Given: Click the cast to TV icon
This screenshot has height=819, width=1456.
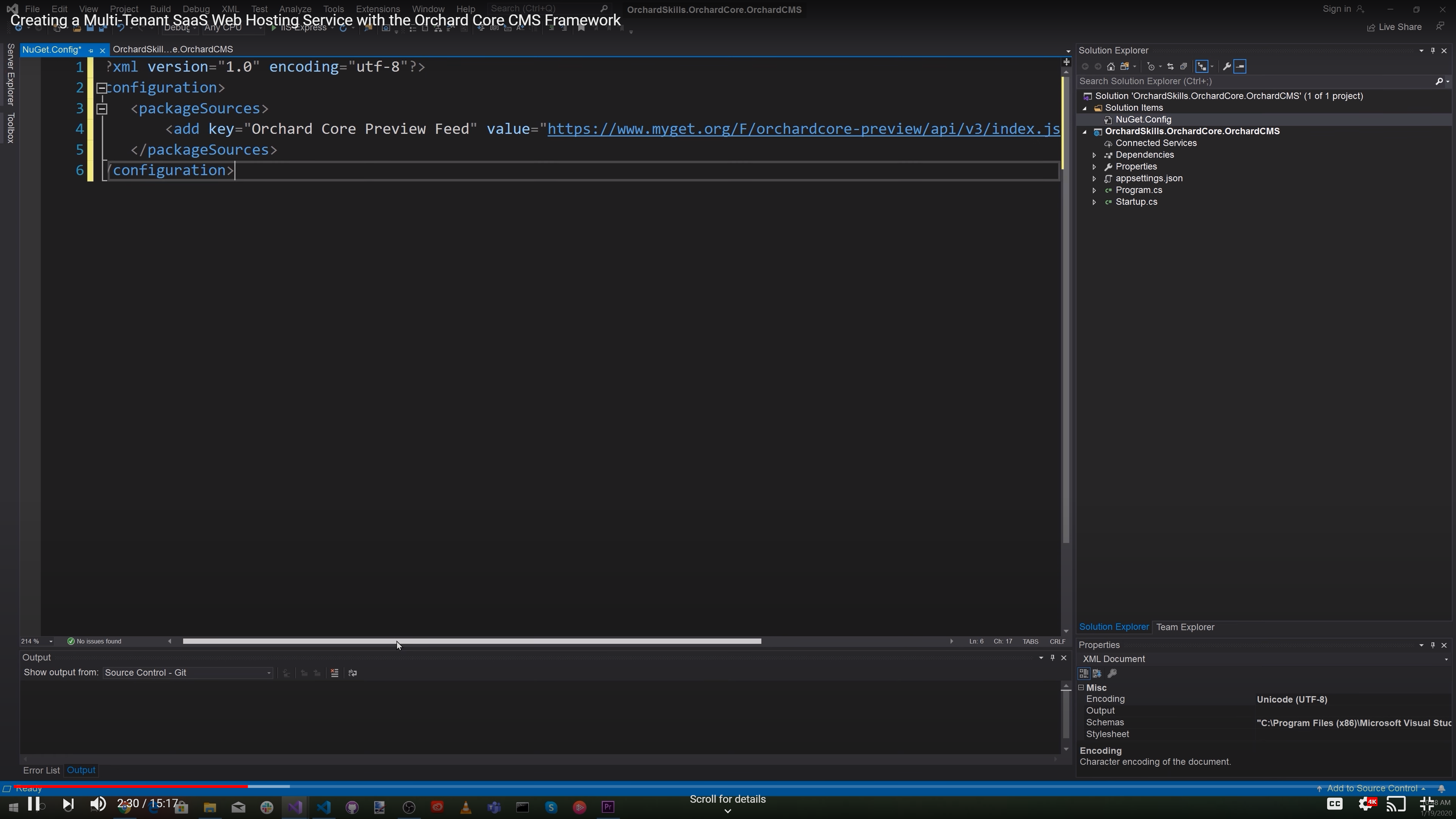Looking at the screenshot, I should 1396,804.
